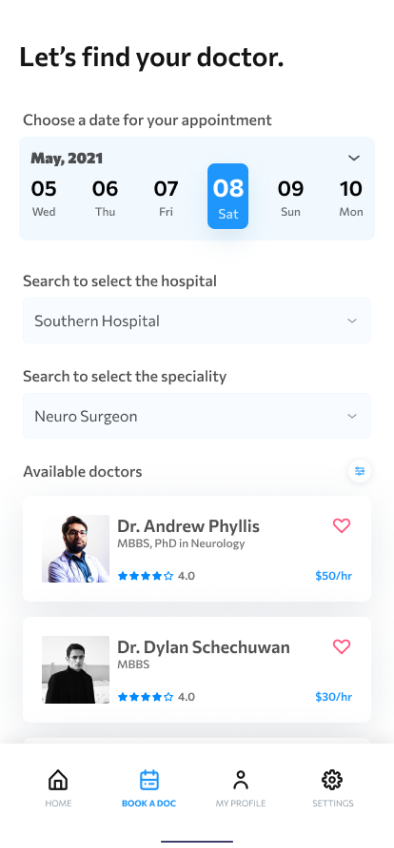This screenshot has width=394, height=848.
Task: Open Dr. Dylan Schechuwan profile photo
Action: [76, 670]
